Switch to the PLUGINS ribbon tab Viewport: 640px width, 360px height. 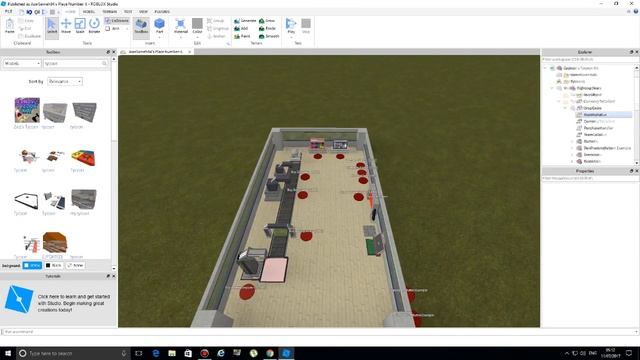(x=162, y=11)
